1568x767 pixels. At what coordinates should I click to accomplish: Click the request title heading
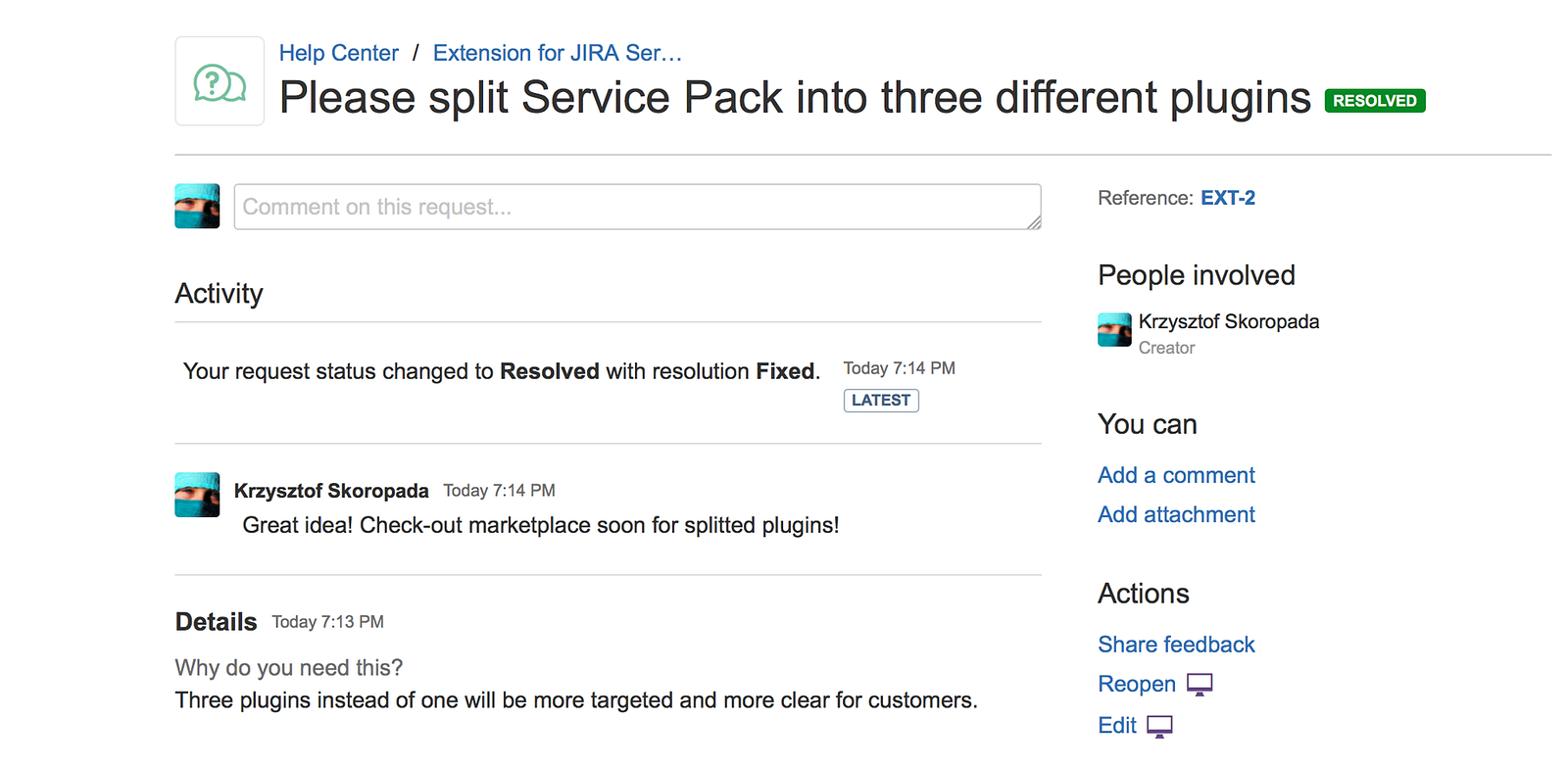(795, 98)
